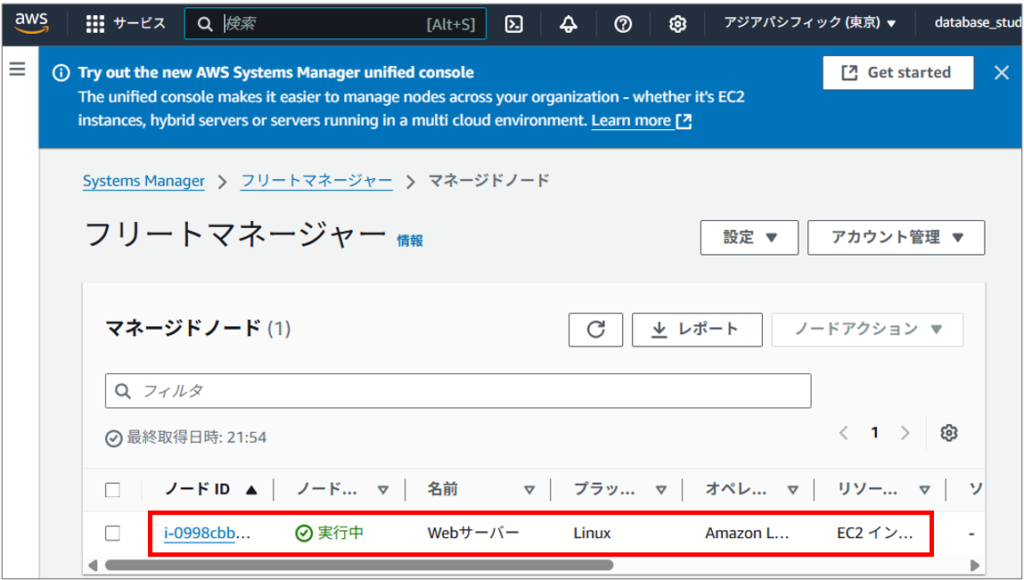Open the サービス grid menu
The image size is (1024, 580).
click(x=125, y=24)
